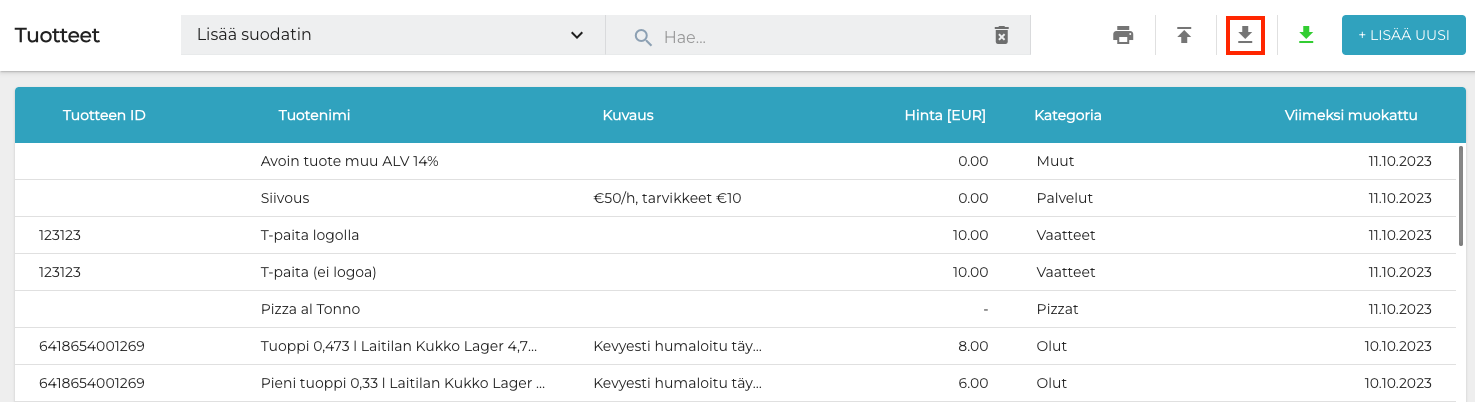The height and width of the screenshot is (402, 1475).
Task: Open the Lisää suodatin dropdown
Action: pos(380,35)
